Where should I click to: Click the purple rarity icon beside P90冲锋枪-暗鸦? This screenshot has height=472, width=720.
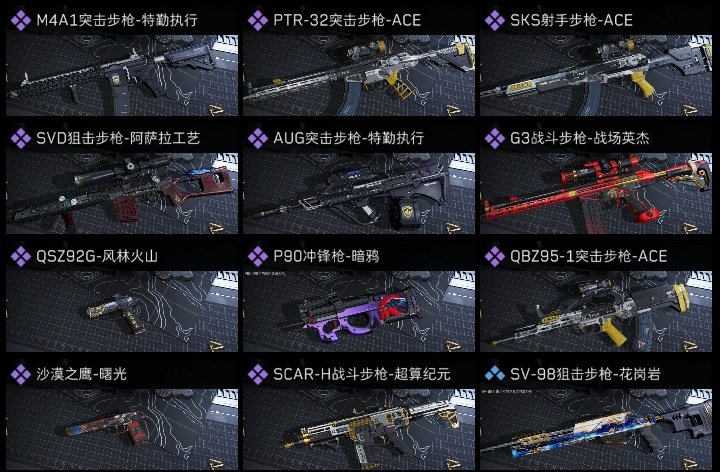(258, 256)
